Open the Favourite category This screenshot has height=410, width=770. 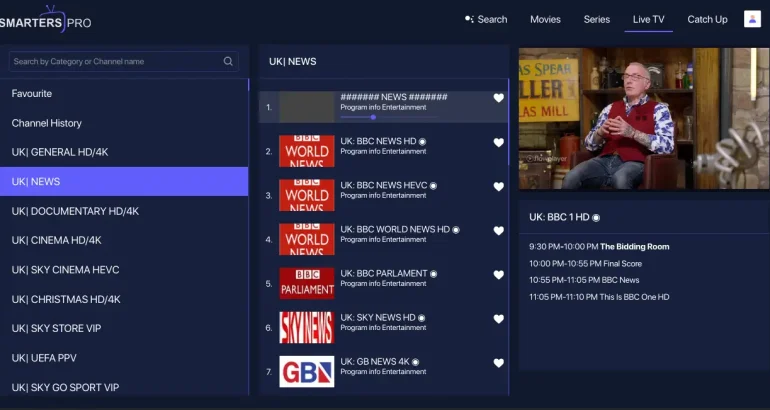click(124, 93)
